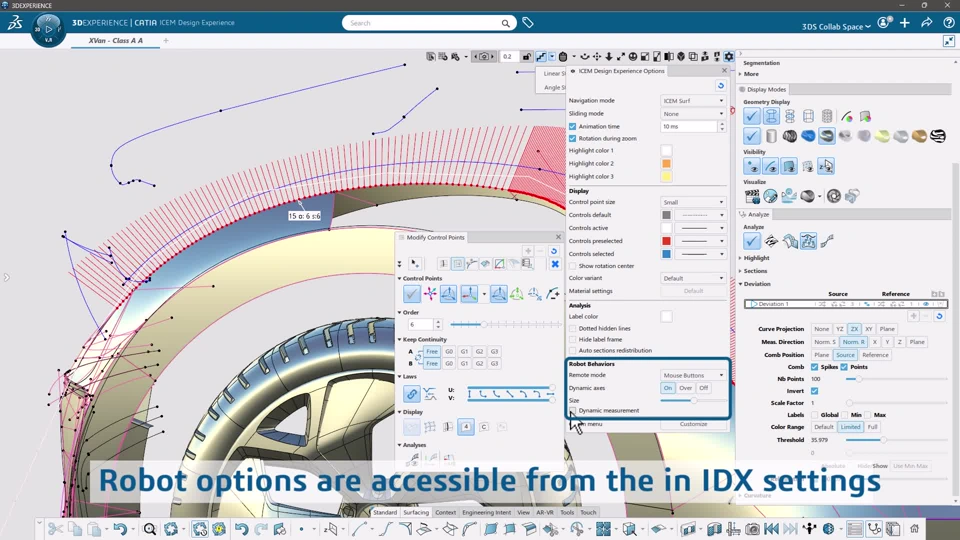
Task: Click the cylinder shading icon in Geometry Display
Action: [x=771, y=136]
